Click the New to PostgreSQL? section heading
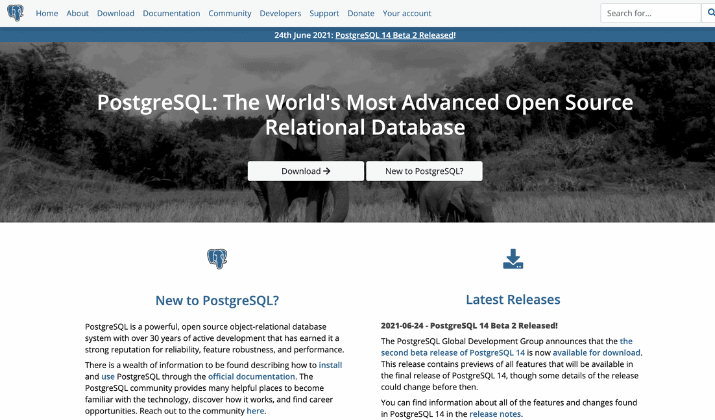Viewport: 715px width, 420px height. pyautogui.click(x=217, y=301)
